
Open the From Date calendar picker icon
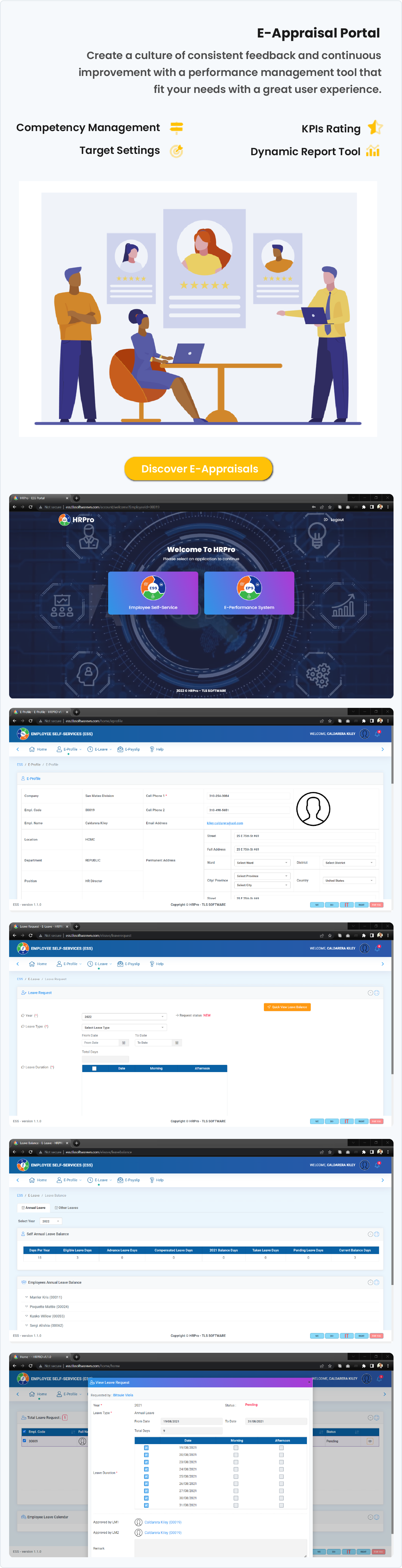(123, 1043)
